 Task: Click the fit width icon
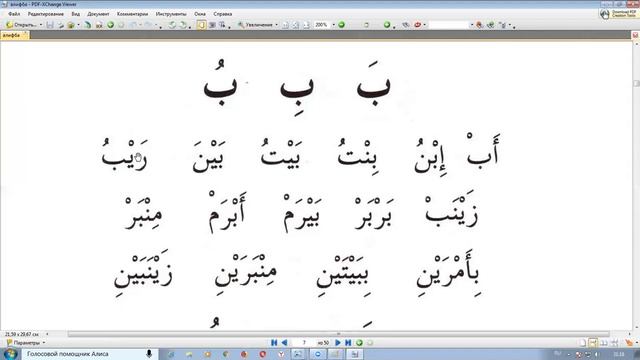point(306,25)
